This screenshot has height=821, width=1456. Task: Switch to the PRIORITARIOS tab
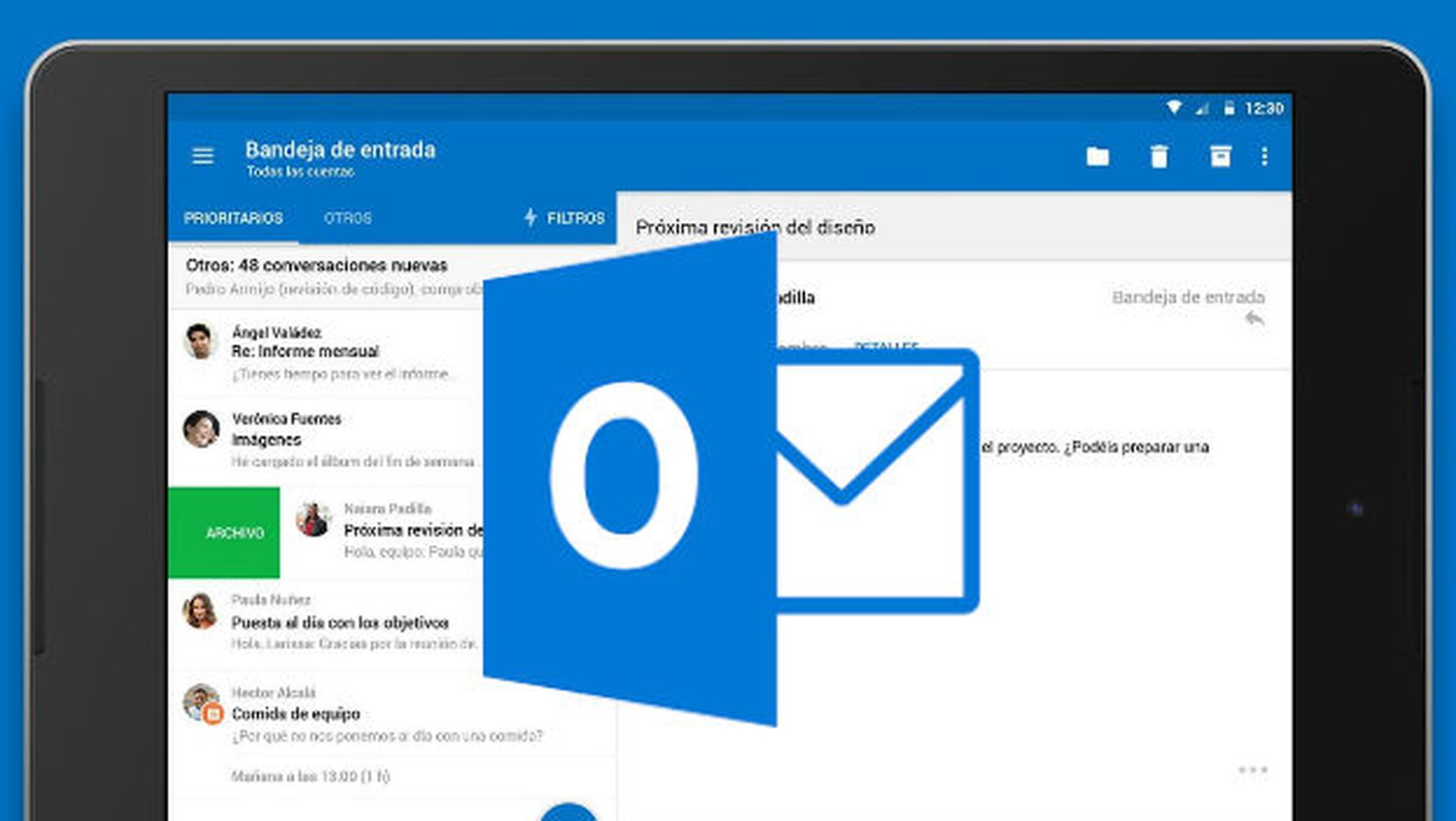233,218
